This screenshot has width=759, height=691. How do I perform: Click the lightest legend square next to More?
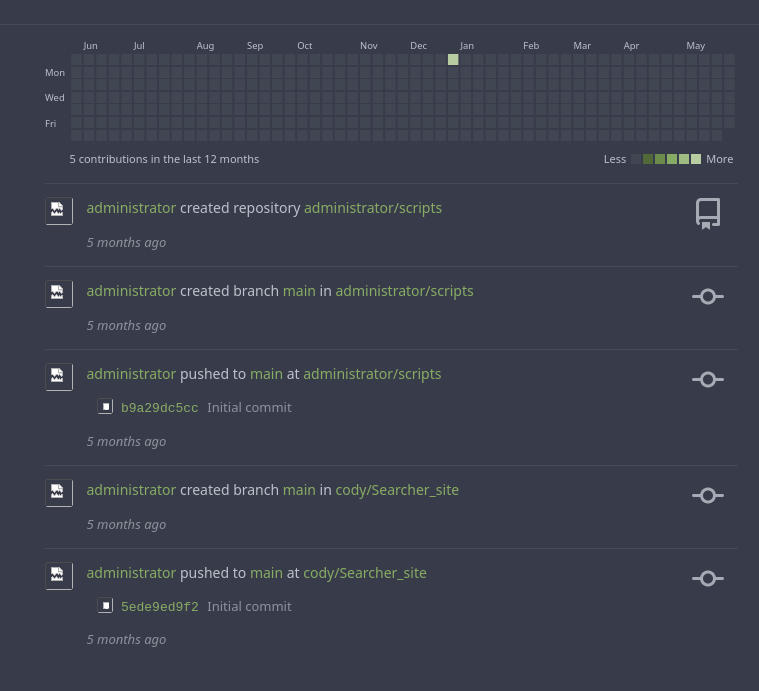[696, 159]
